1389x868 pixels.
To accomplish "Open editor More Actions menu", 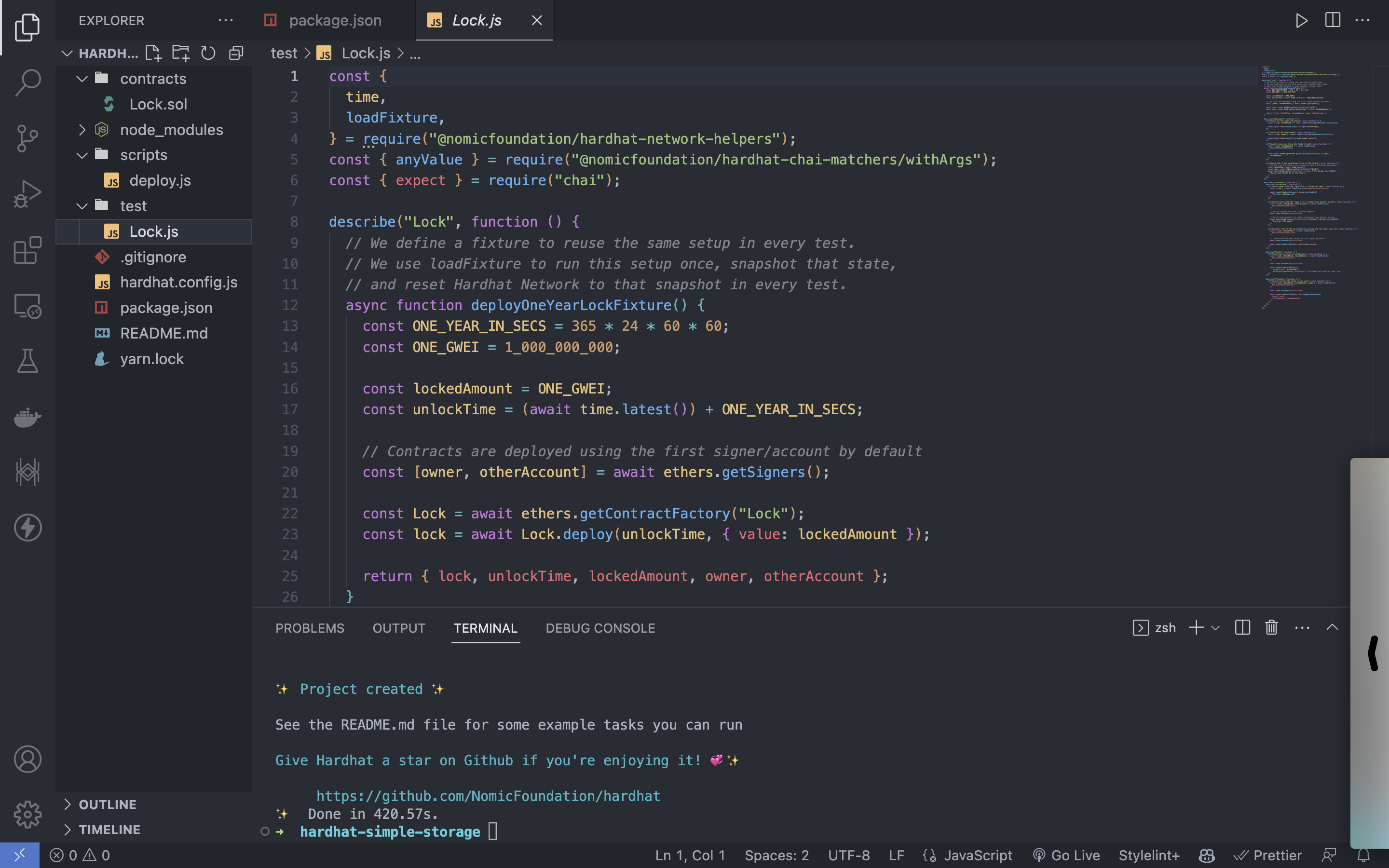I will (1362, 21).
